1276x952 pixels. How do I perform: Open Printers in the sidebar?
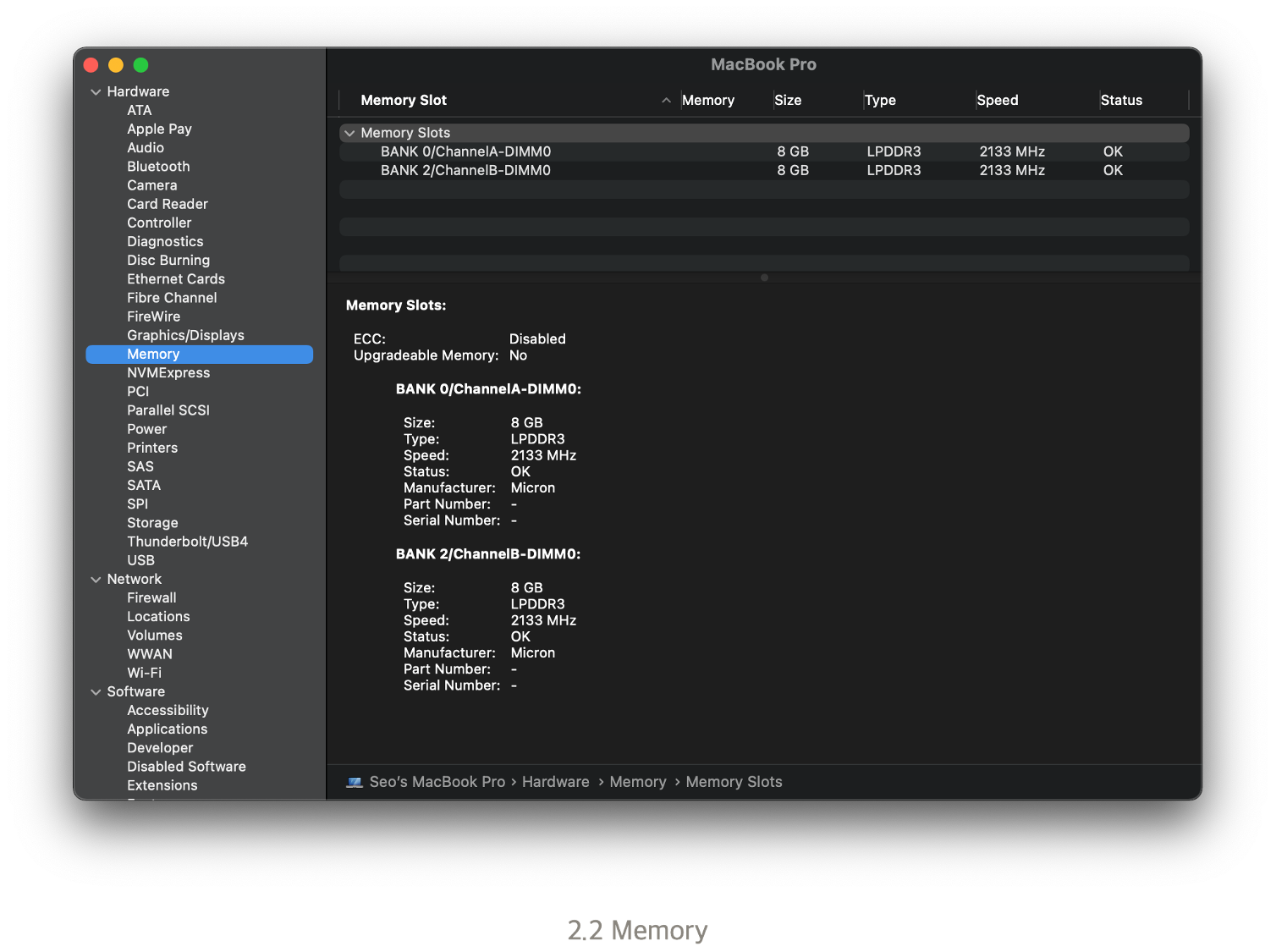(x=152, y=448)
